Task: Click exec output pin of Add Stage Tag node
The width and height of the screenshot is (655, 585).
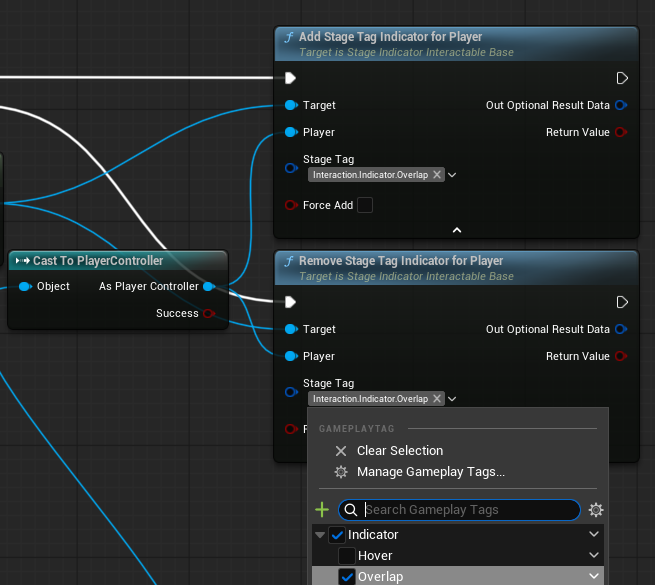Action: pyautogui.click(x=622, y=78)
